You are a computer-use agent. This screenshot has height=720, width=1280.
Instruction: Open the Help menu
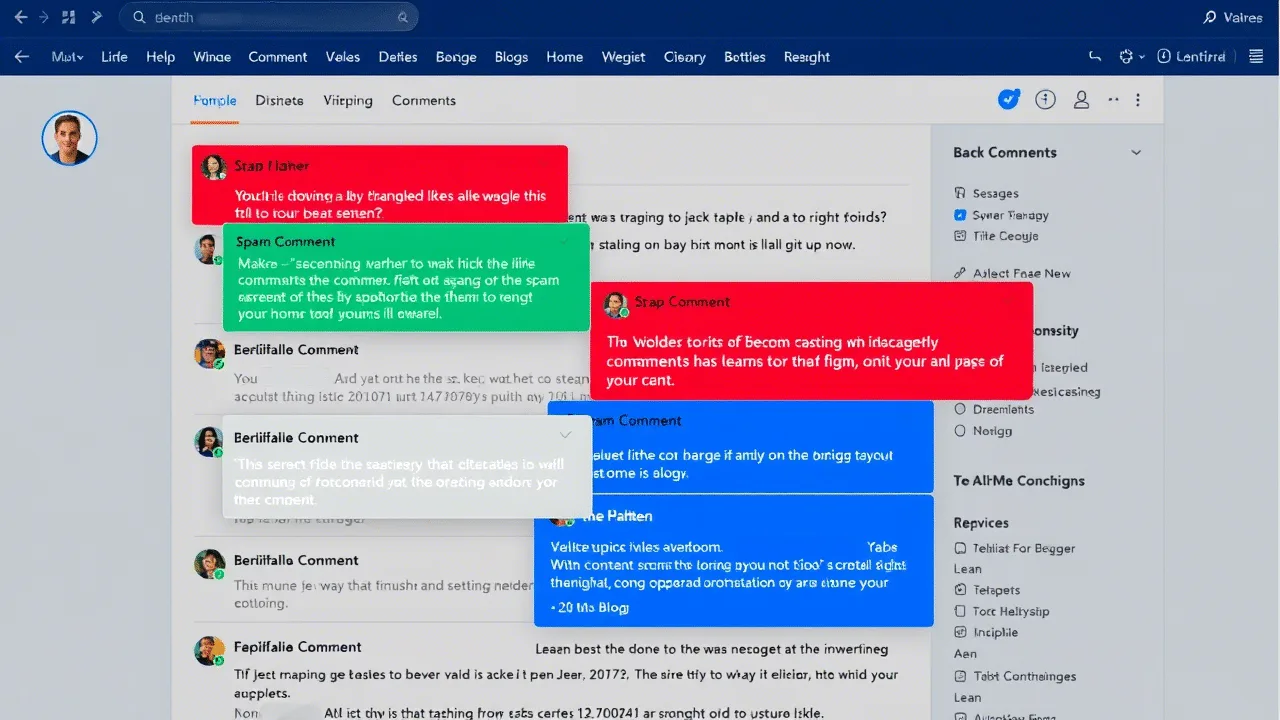click(x=160, y=57)
